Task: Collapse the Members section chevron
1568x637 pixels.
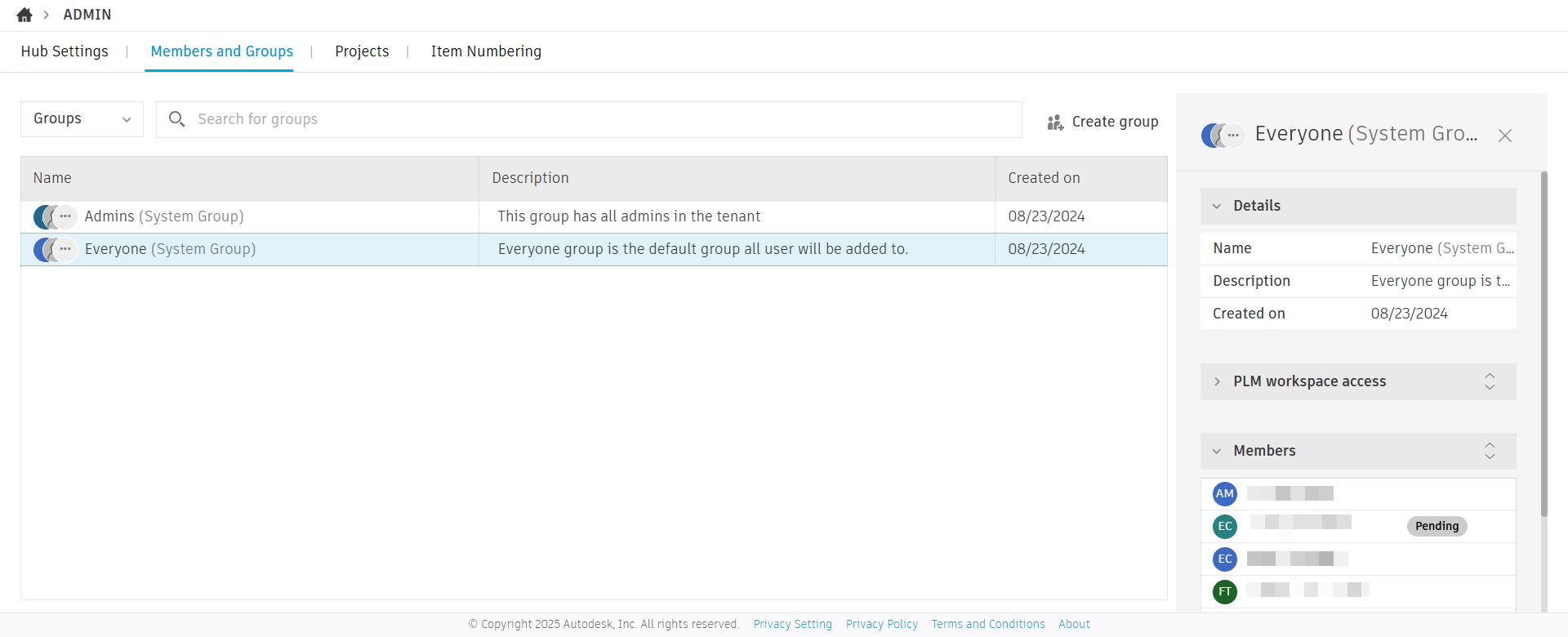Action: pos(1217,451)
